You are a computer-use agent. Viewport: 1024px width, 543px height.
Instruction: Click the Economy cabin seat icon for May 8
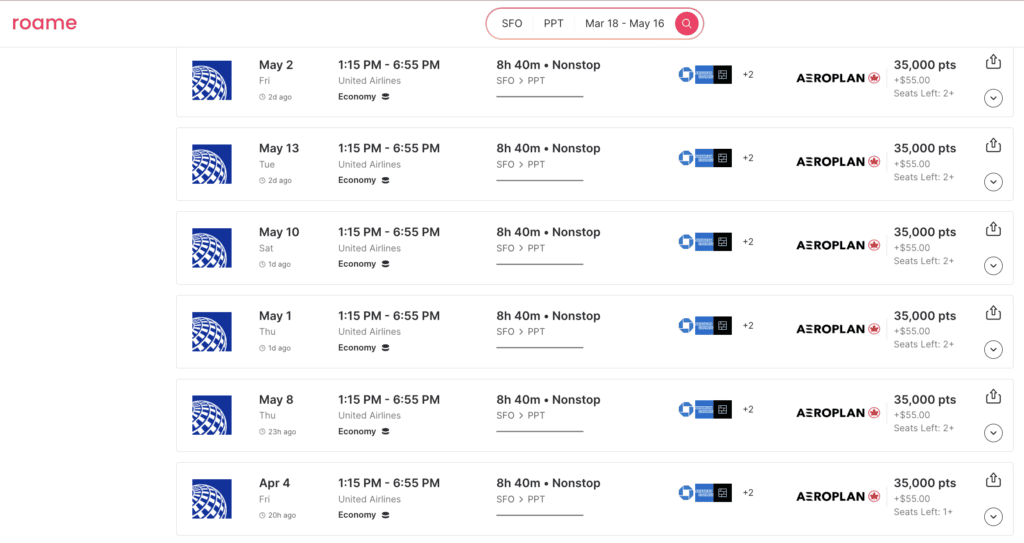386,432
